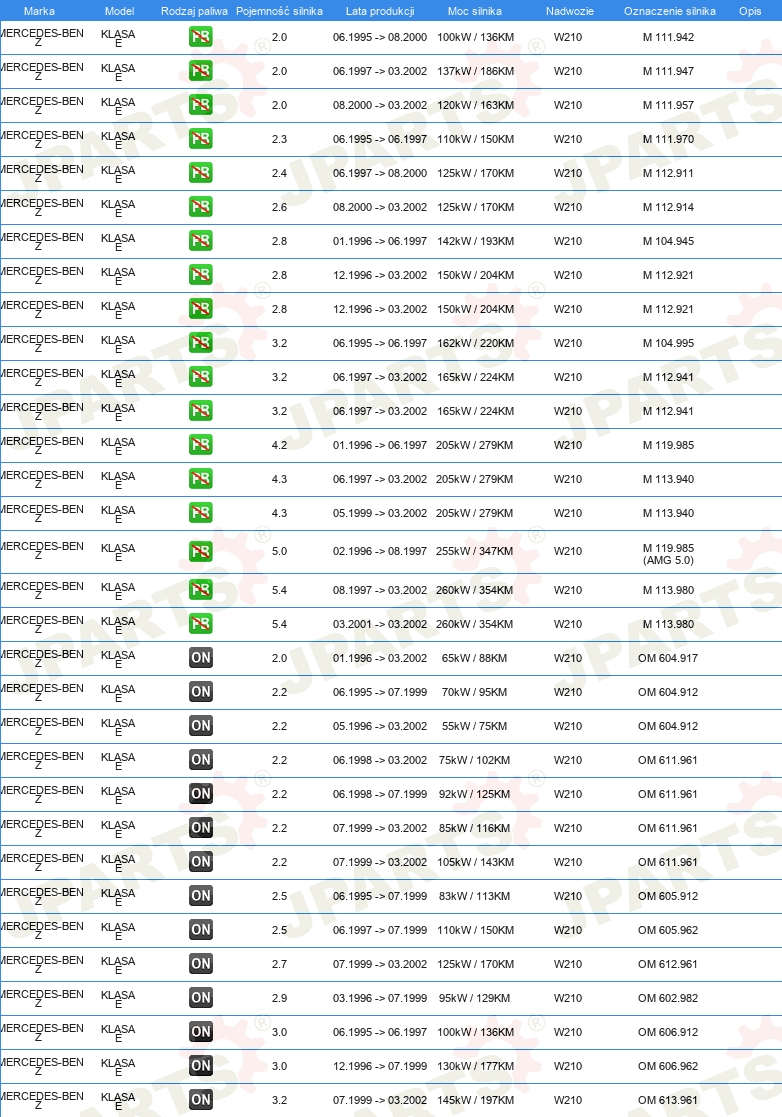Click the ON diesel icon in the OM 605.962 row
782x1117 pixels.
201,930
